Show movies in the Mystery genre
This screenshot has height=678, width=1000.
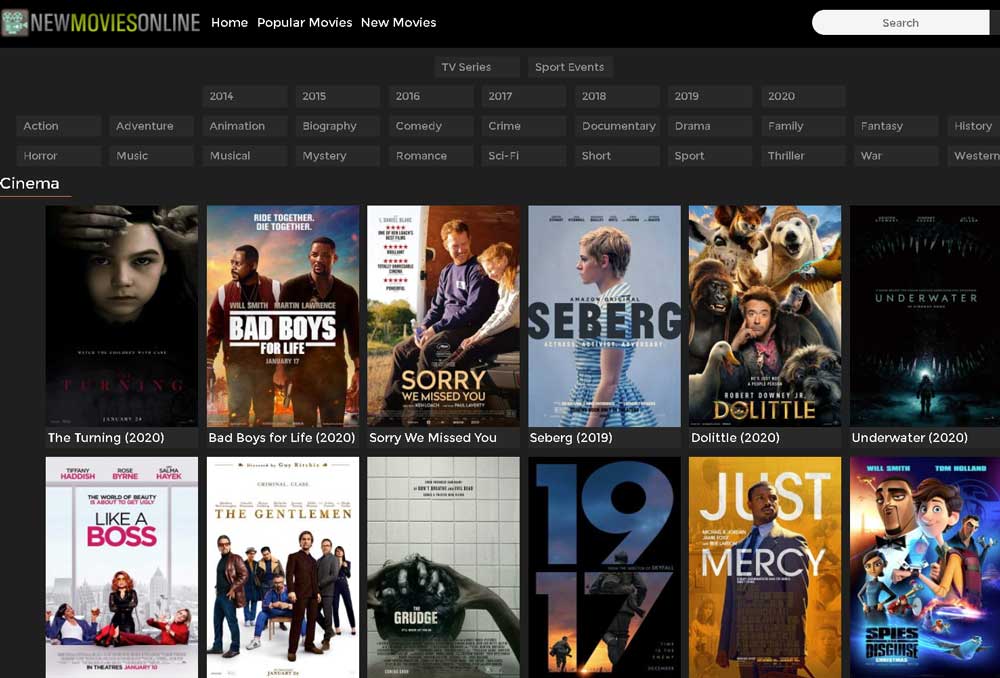(337, 156)
